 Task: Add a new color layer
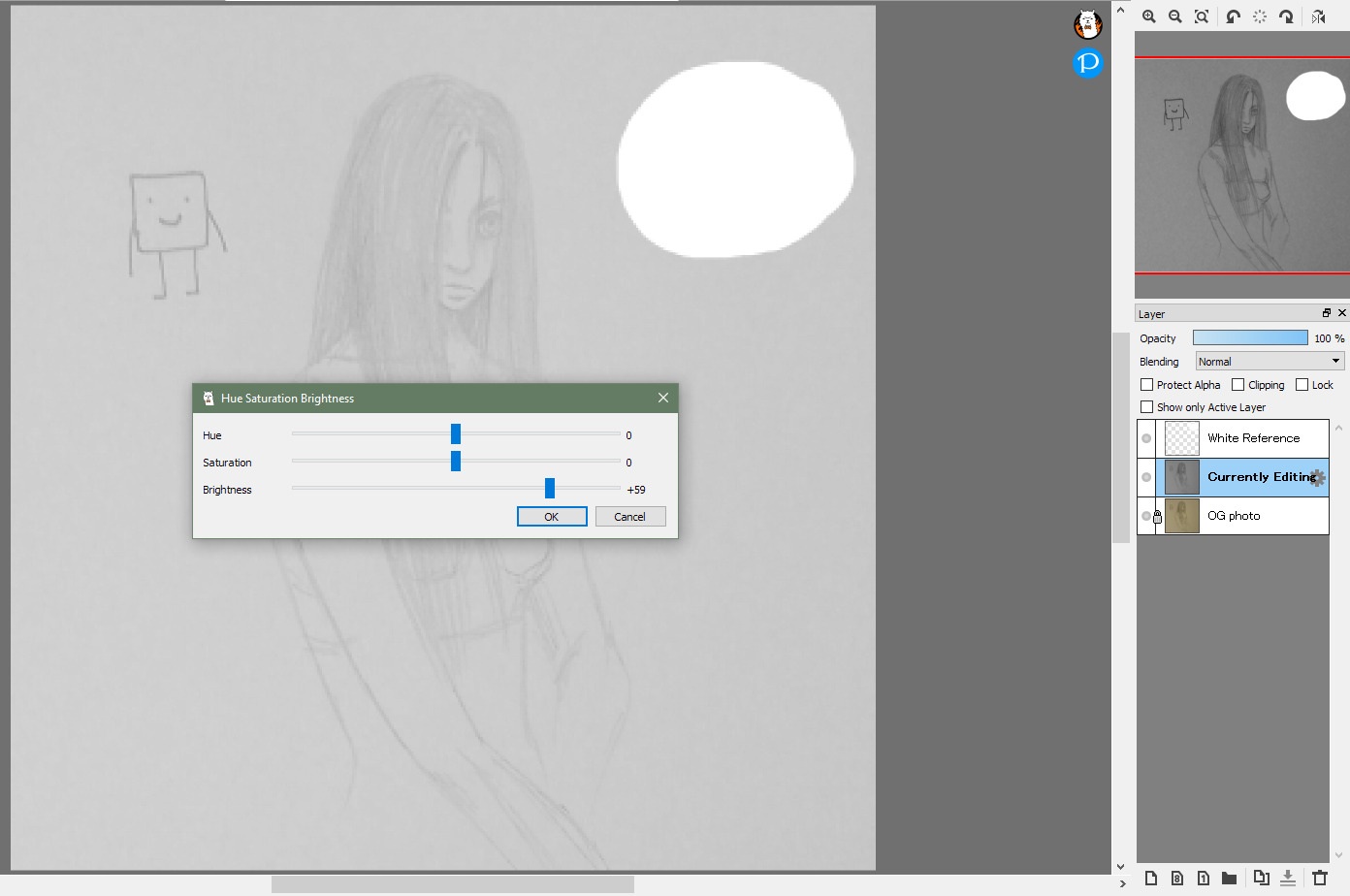click(x=1151, y=878)
